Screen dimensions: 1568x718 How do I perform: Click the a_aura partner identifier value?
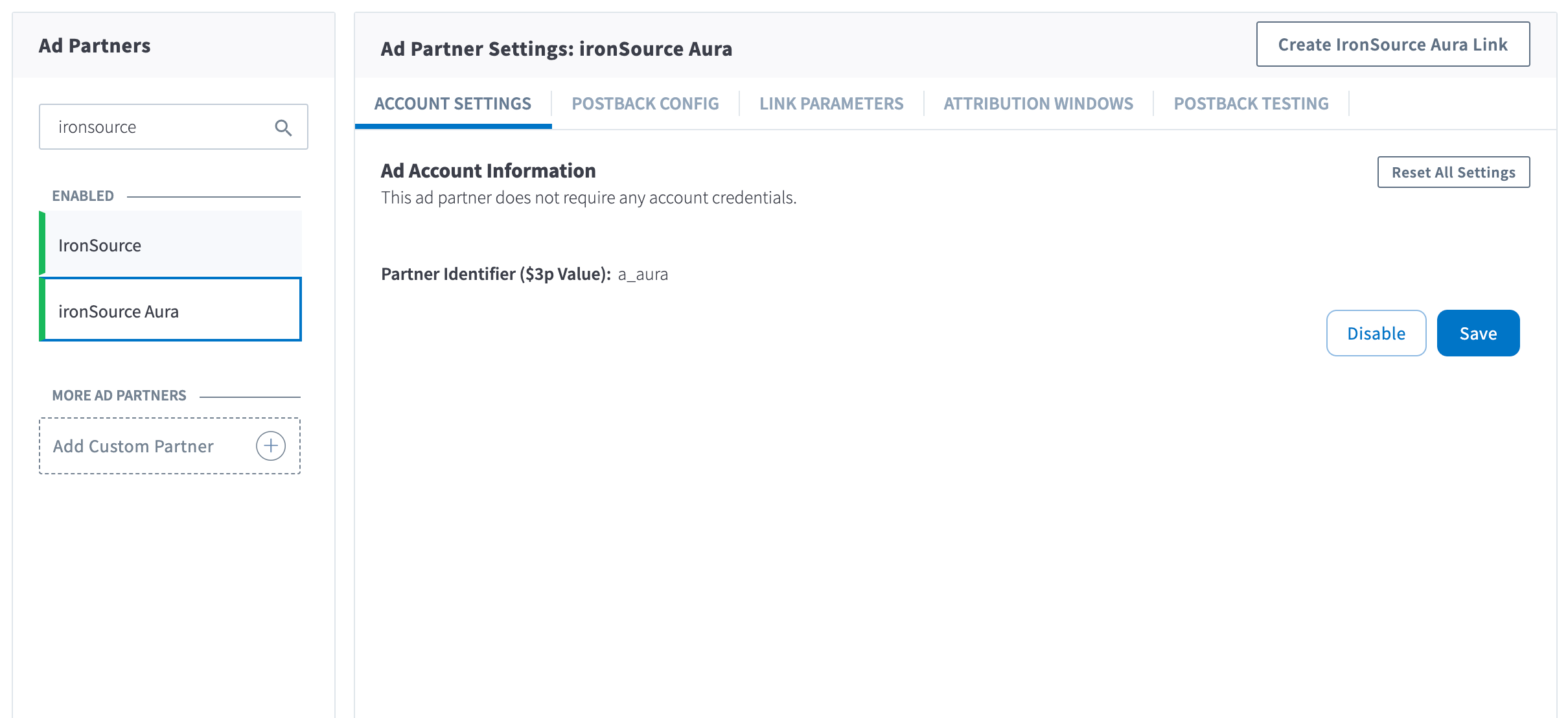coord(643,274)
